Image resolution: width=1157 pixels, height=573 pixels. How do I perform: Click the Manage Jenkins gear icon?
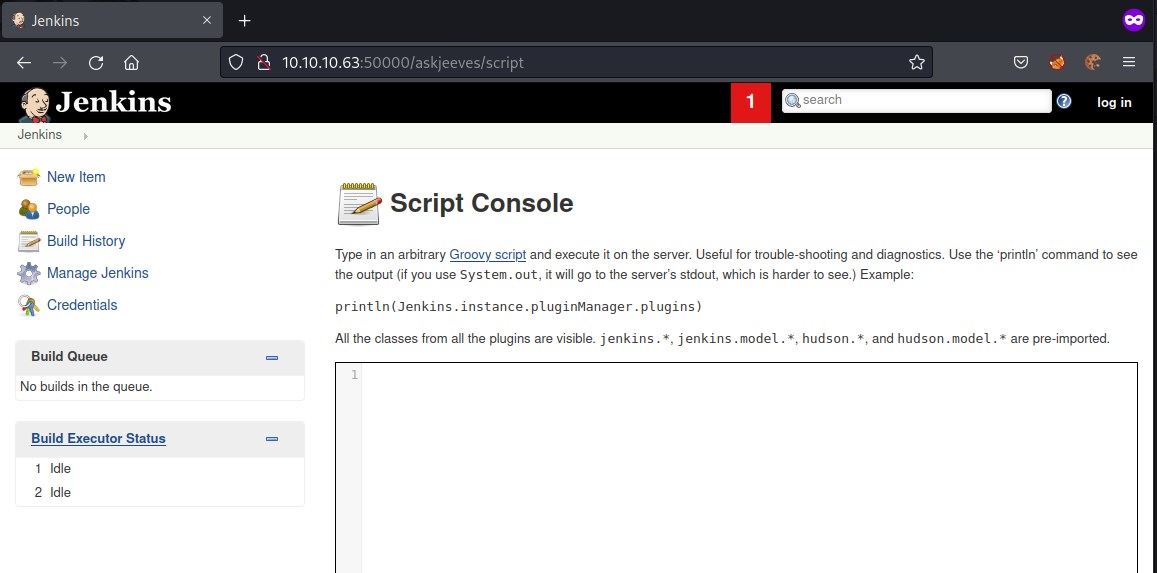coord(28,273)
